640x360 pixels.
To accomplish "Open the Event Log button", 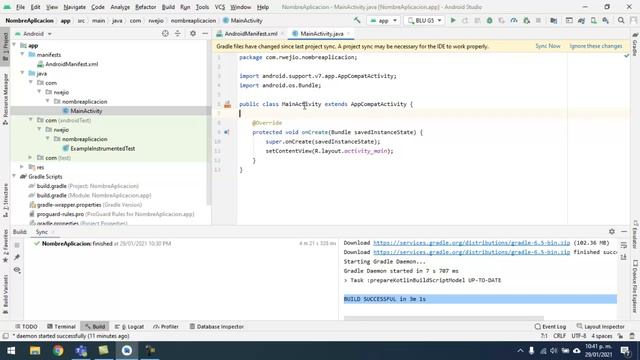I will [x=550, y=327].
